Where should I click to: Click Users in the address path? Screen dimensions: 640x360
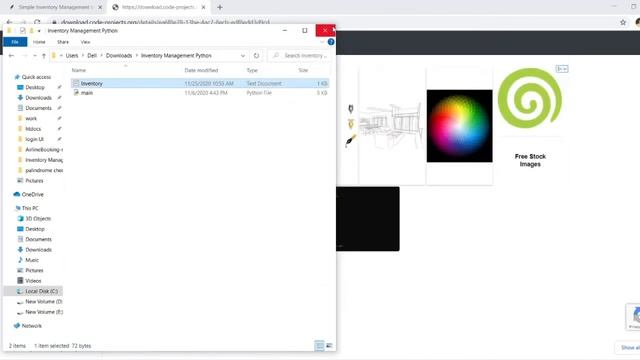(x=72, y=56)
